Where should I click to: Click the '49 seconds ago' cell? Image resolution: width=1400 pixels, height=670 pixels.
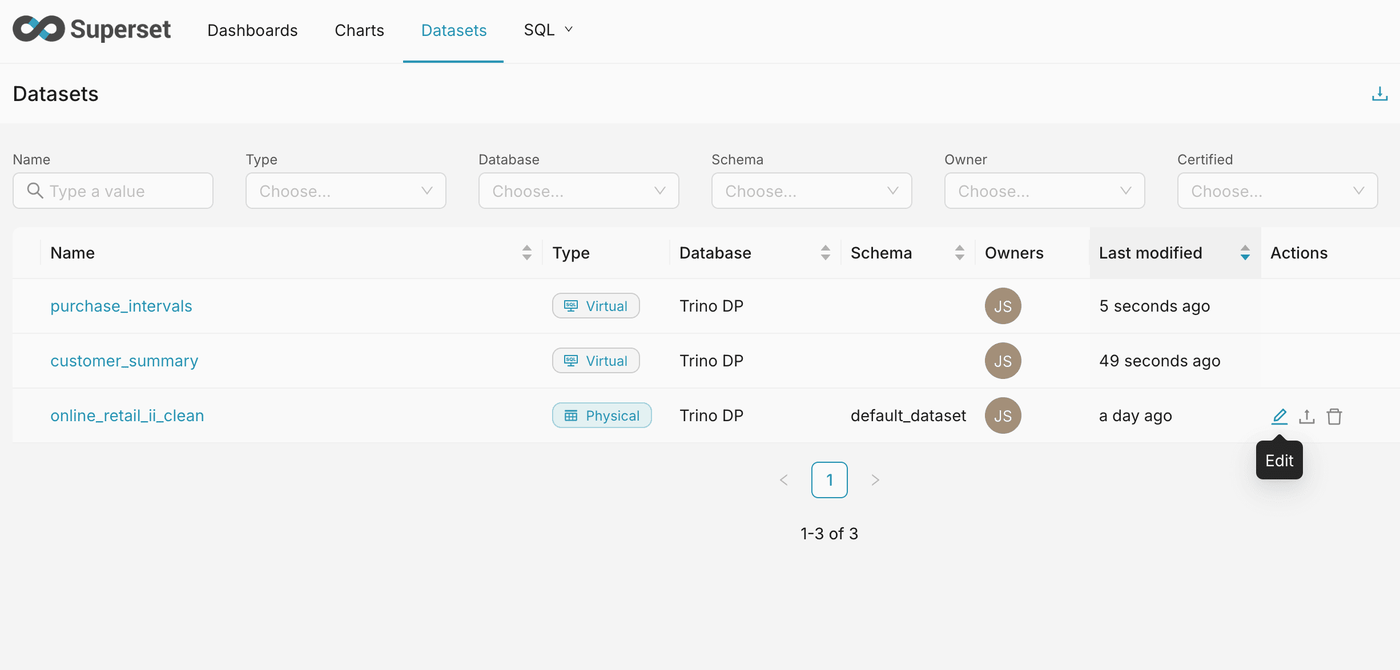(x=1160, y=361)
